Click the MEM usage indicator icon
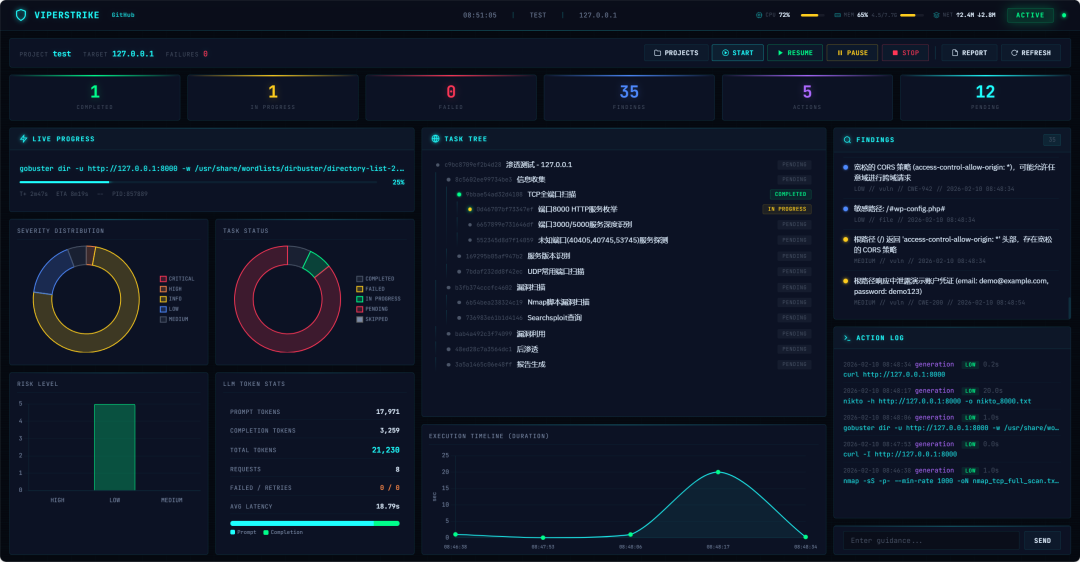Screen dimensions: 1080x562 point(838,15)
